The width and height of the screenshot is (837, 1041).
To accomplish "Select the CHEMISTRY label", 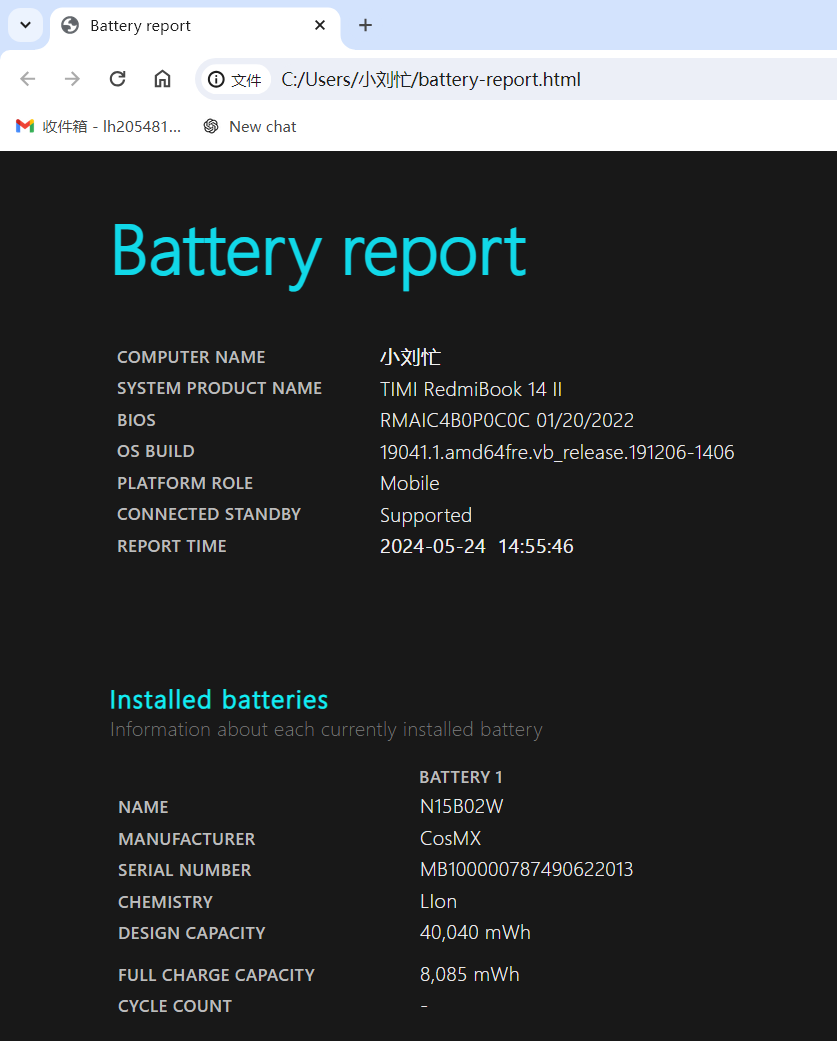I will click(x=165, y=902).
